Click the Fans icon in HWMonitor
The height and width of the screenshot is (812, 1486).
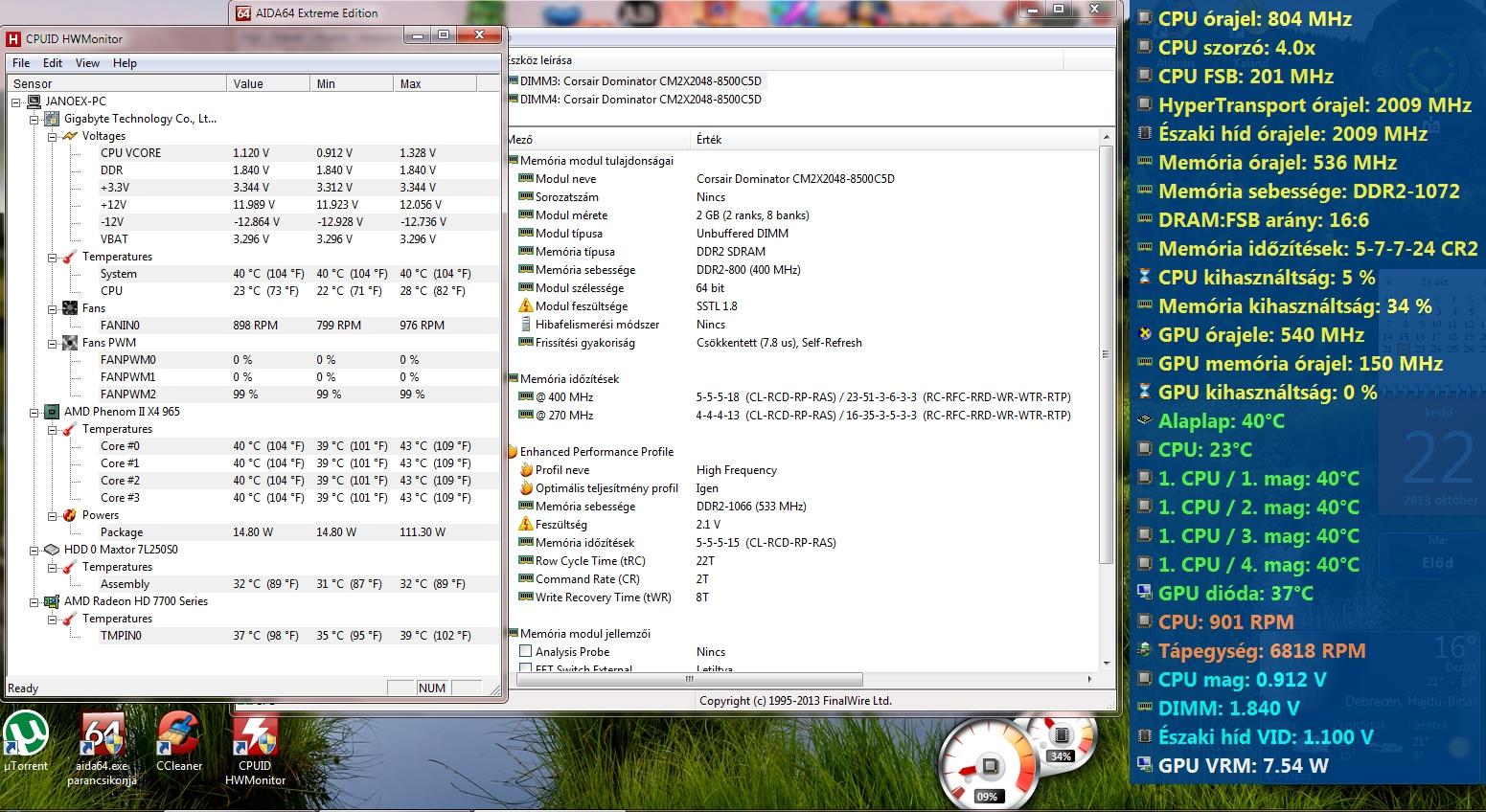70,308
